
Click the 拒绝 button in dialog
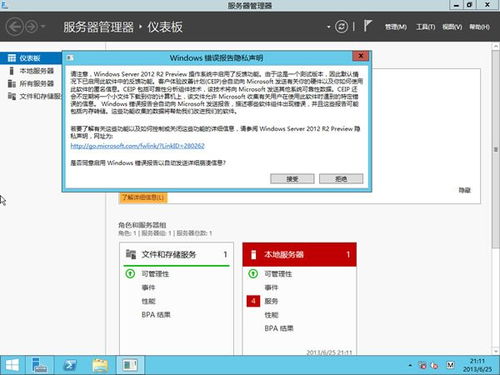tap(341, 179)
